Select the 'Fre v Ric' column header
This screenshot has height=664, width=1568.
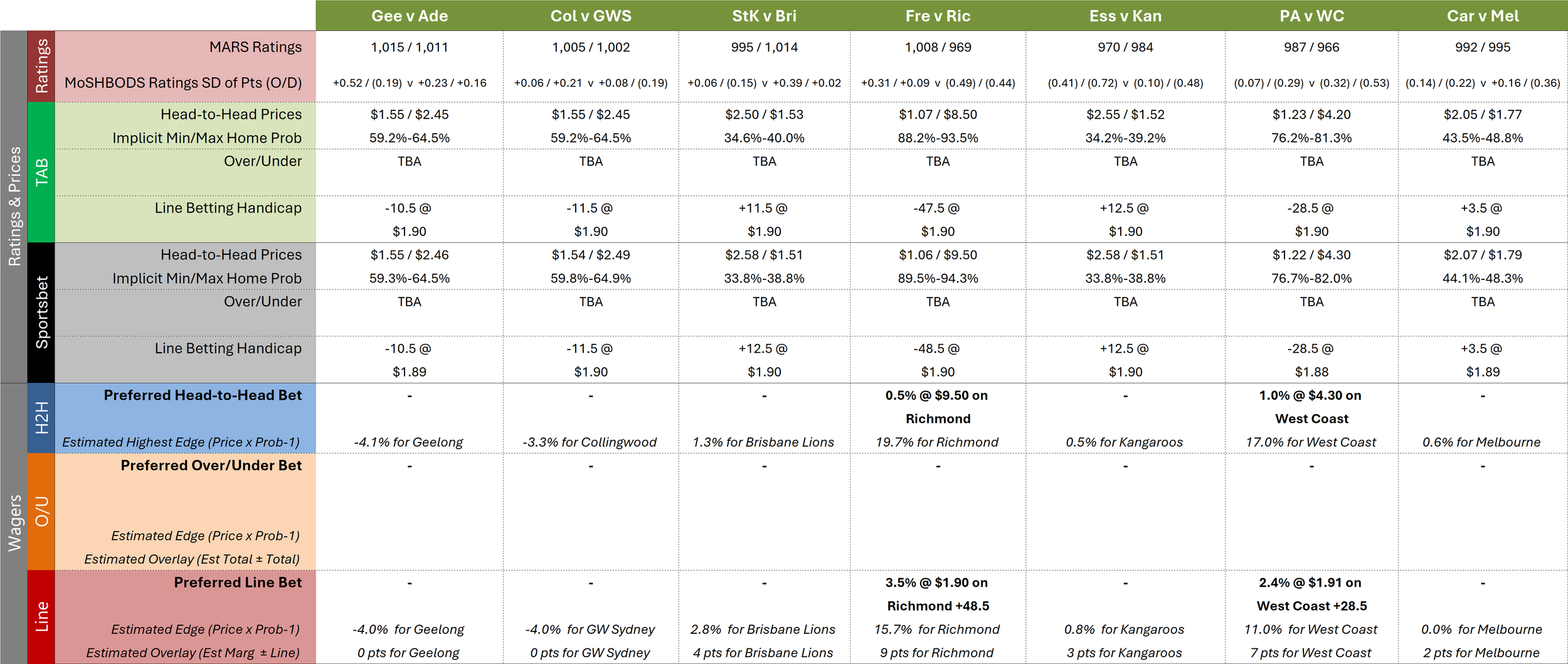[938, 16]
